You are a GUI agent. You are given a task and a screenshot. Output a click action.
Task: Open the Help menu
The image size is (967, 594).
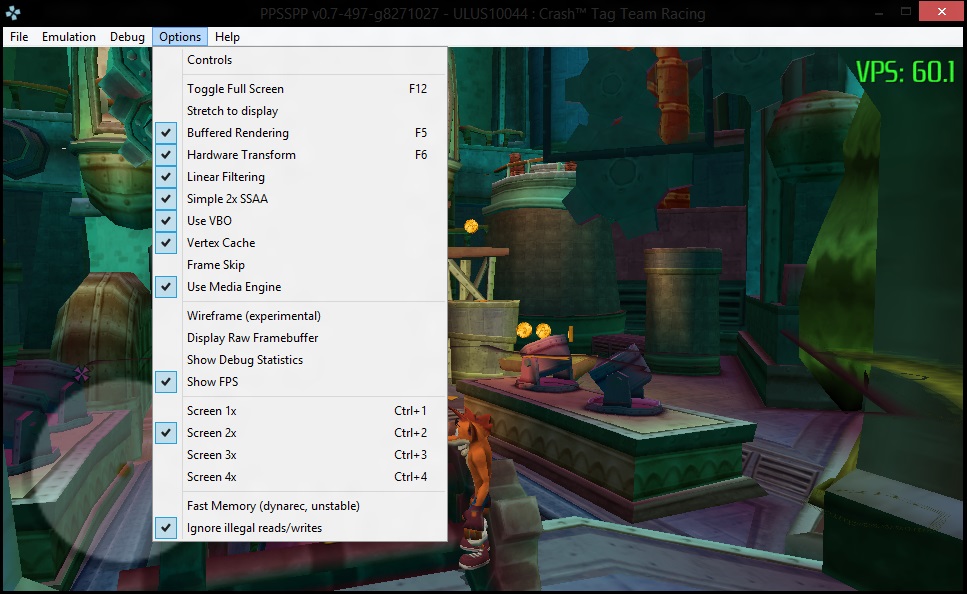(x=227, y=37)
